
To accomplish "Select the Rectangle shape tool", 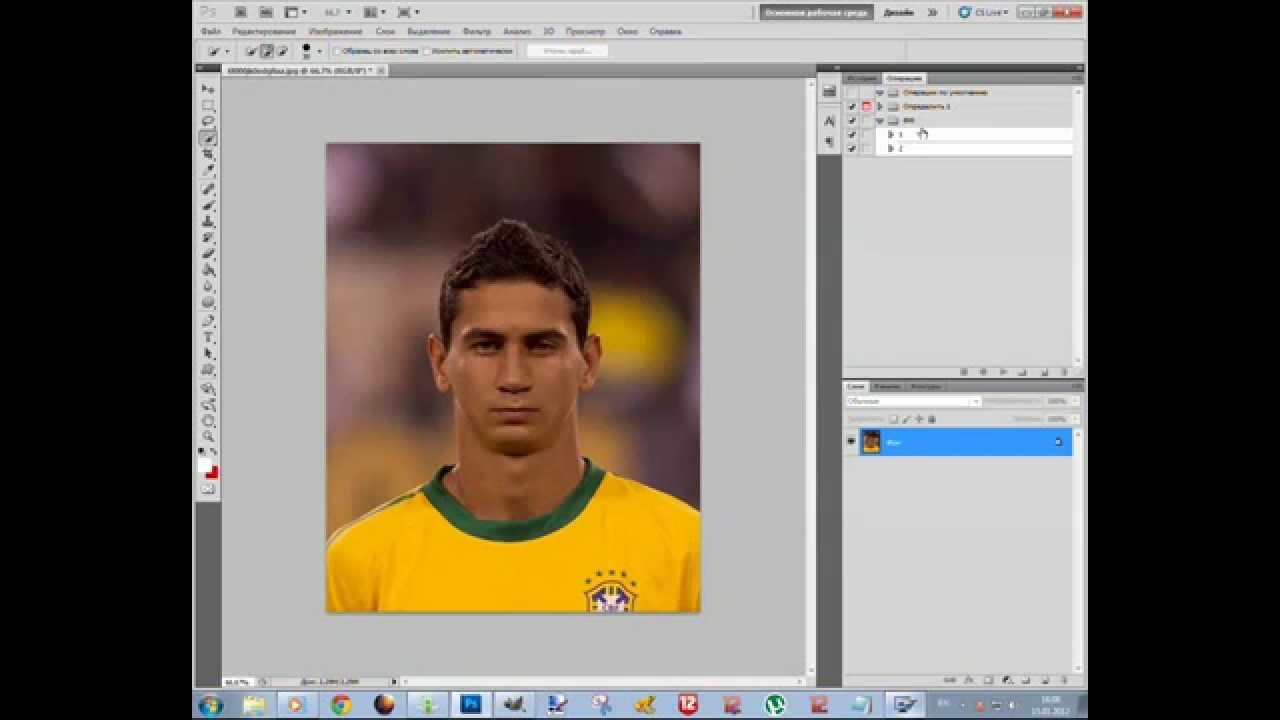I will [x=208, y=369].
